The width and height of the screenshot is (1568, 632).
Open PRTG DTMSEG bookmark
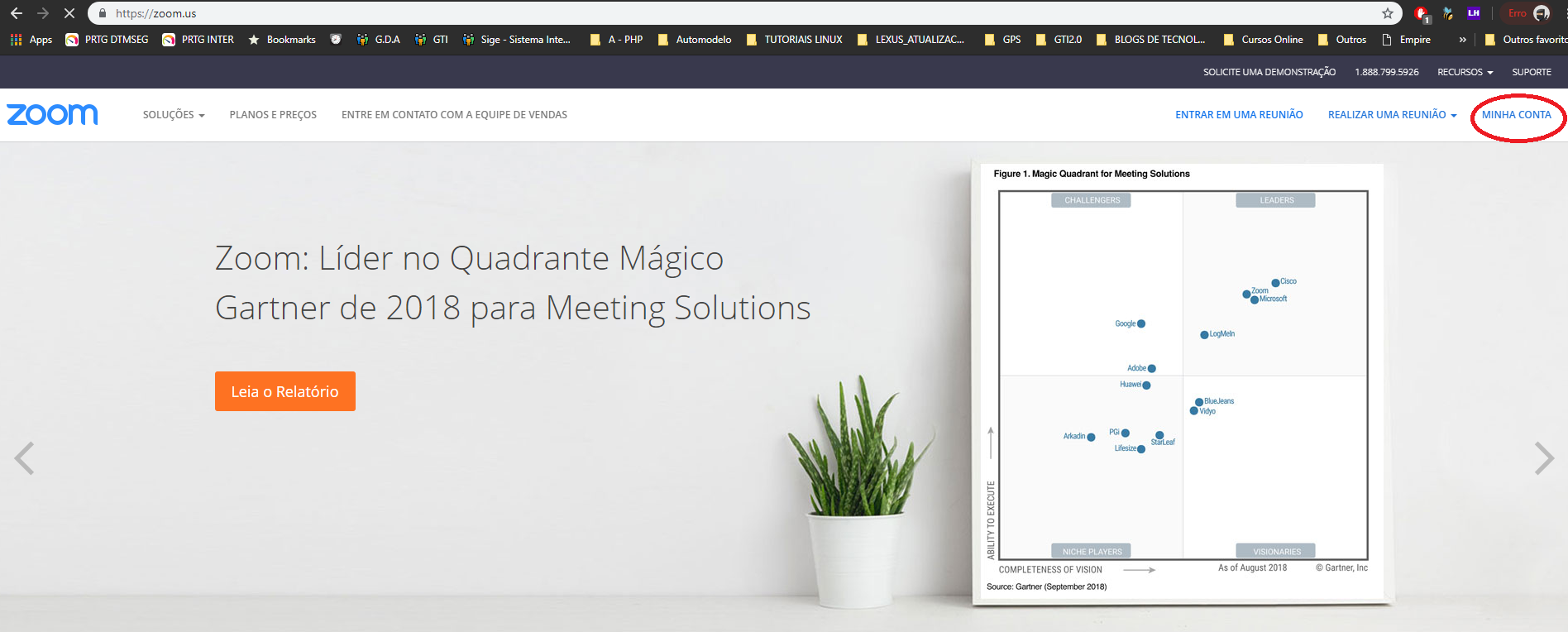tap(108, 40)
